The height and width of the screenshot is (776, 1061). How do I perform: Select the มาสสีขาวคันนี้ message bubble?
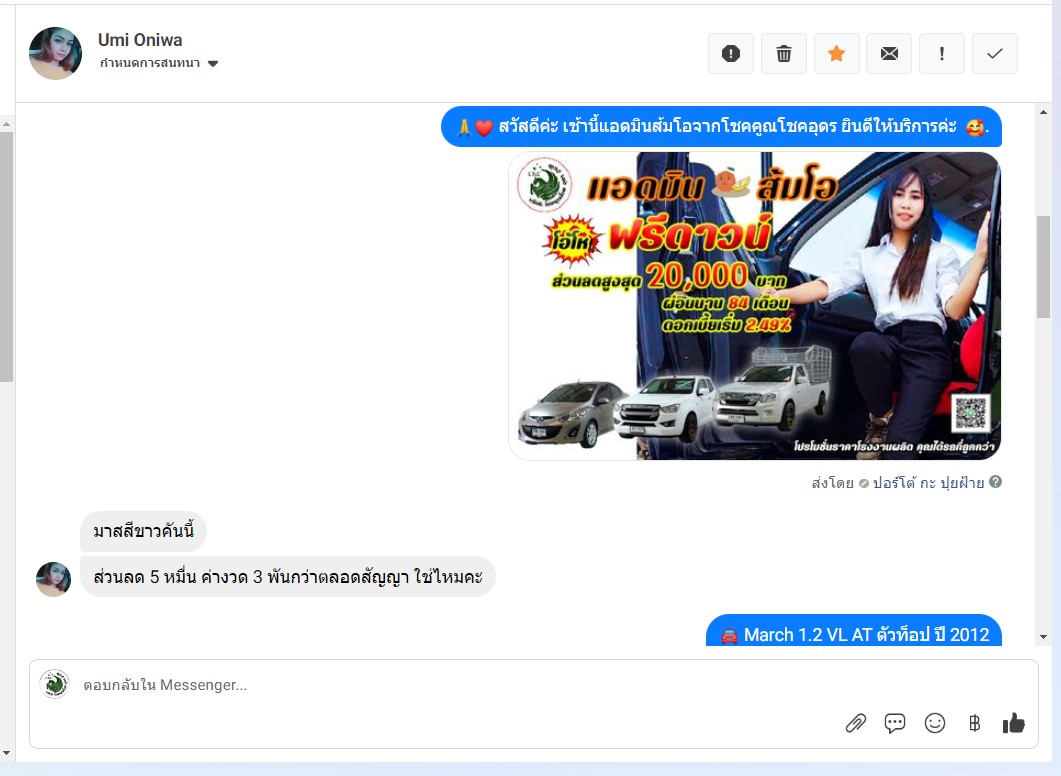(143, 531)
